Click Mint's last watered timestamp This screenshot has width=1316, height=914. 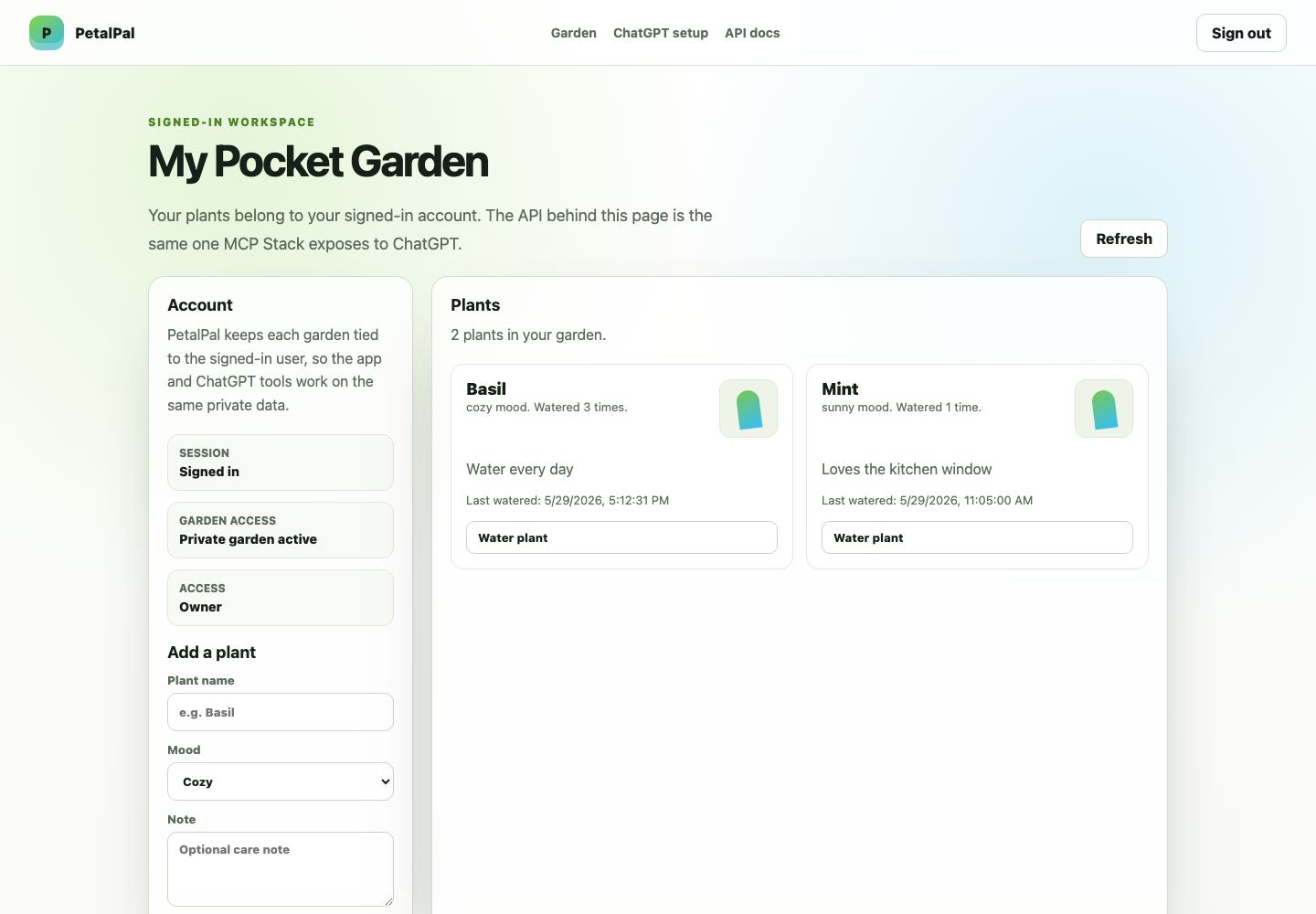927,500
